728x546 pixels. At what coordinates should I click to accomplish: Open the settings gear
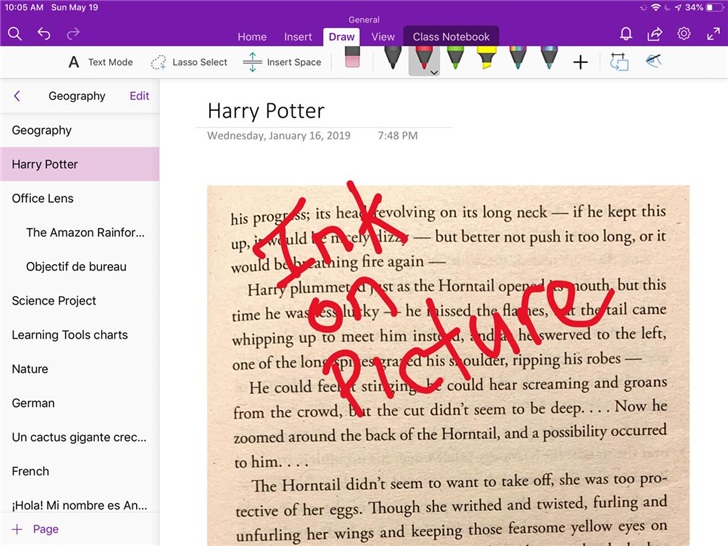[684, 34]
